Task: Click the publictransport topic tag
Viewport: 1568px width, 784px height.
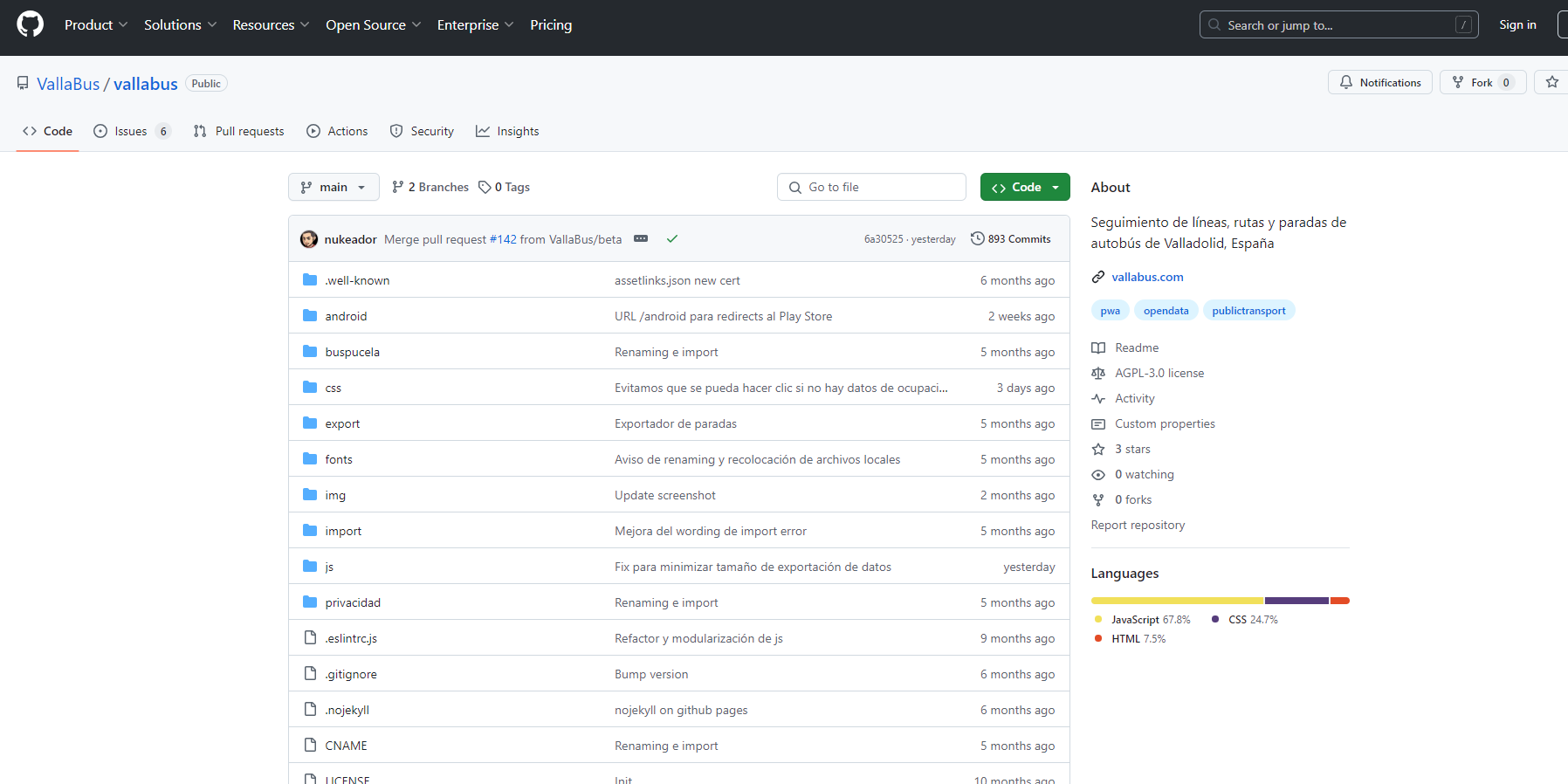Action: pyautogui.click(x=1248, y=311)
